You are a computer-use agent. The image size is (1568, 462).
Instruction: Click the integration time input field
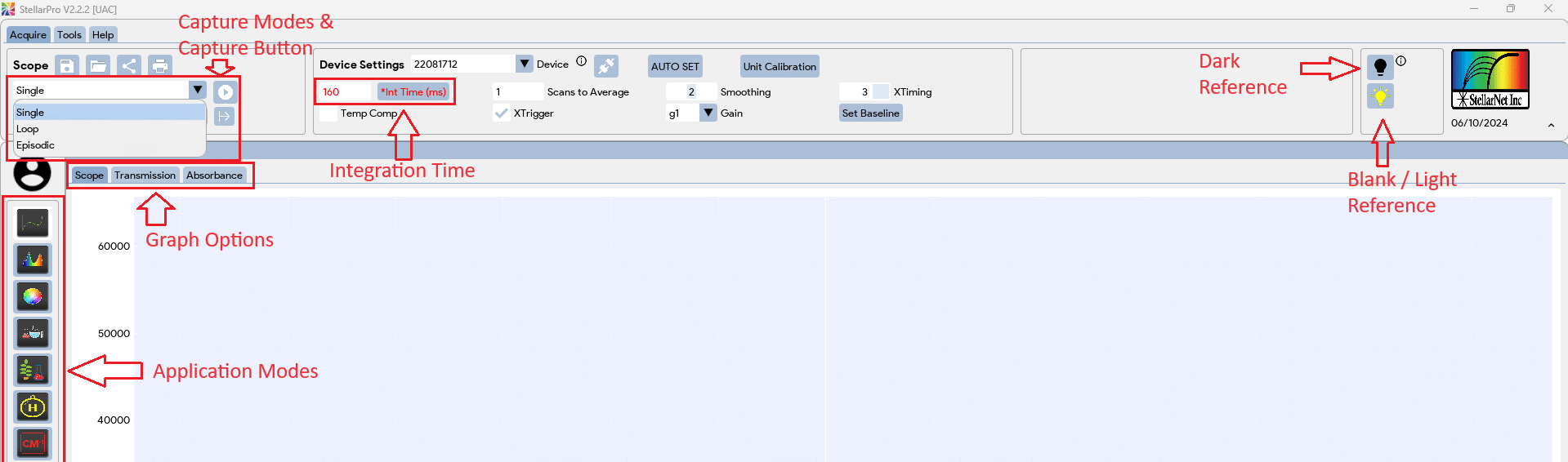click(x=345, y=91)
